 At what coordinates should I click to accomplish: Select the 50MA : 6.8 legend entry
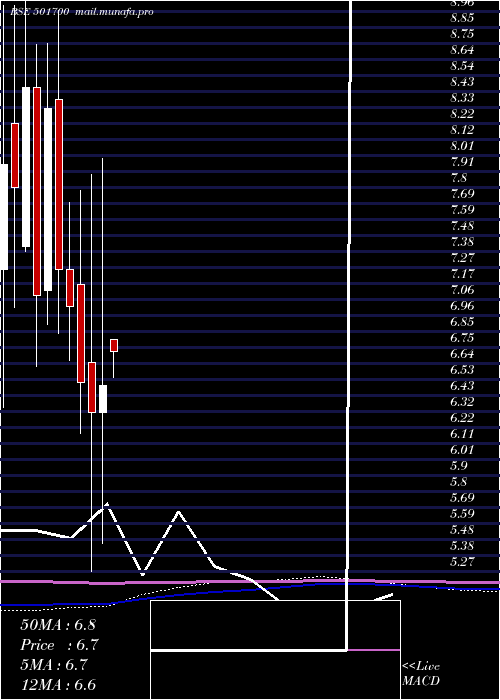coord(58,625)
